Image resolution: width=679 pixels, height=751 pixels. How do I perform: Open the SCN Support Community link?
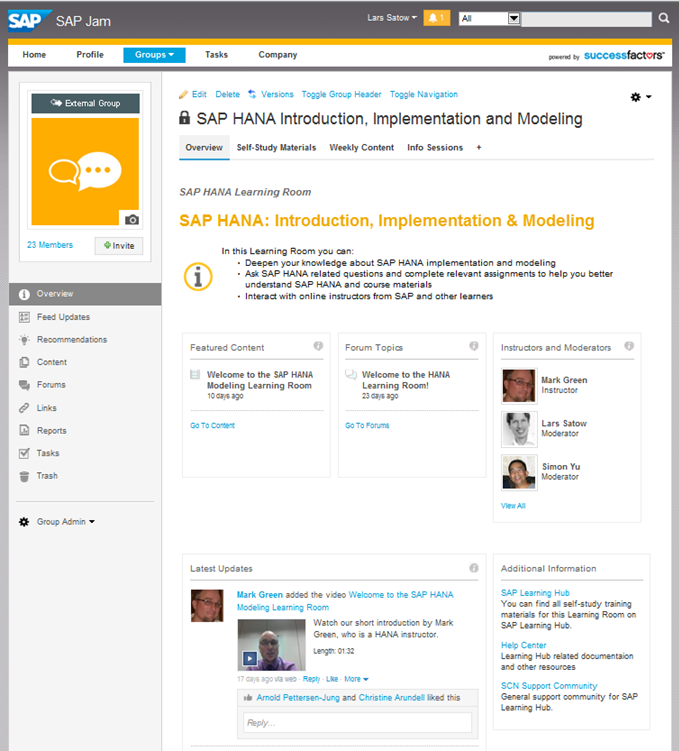549,686
